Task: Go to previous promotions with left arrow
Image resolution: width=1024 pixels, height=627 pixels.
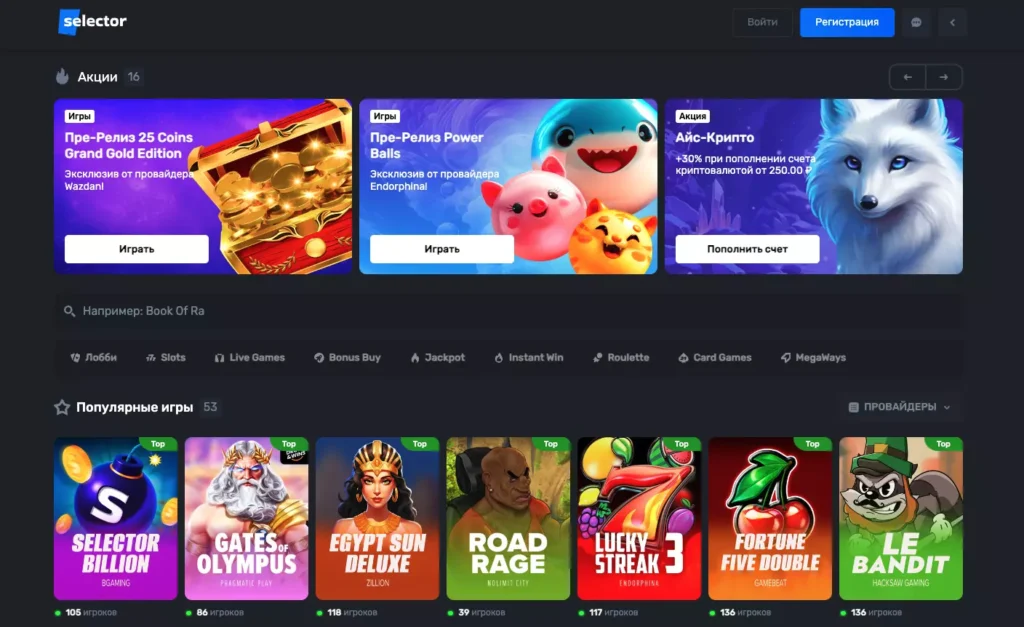Action: (x=908, y=77)
